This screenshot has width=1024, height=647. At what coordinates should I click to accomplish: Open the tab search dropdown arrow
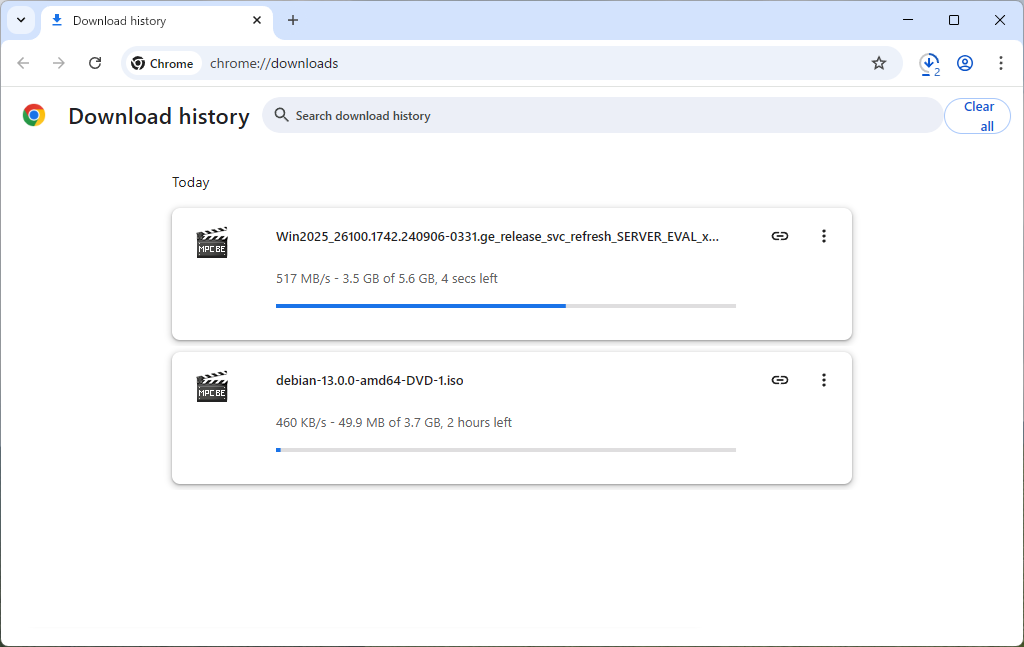[21, 20]
